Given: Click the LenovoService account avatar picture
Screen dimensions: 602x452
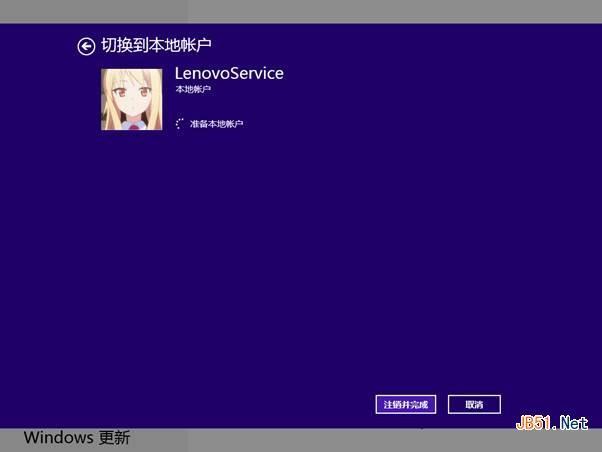Looking at the screenshot, I should point(132,99).
